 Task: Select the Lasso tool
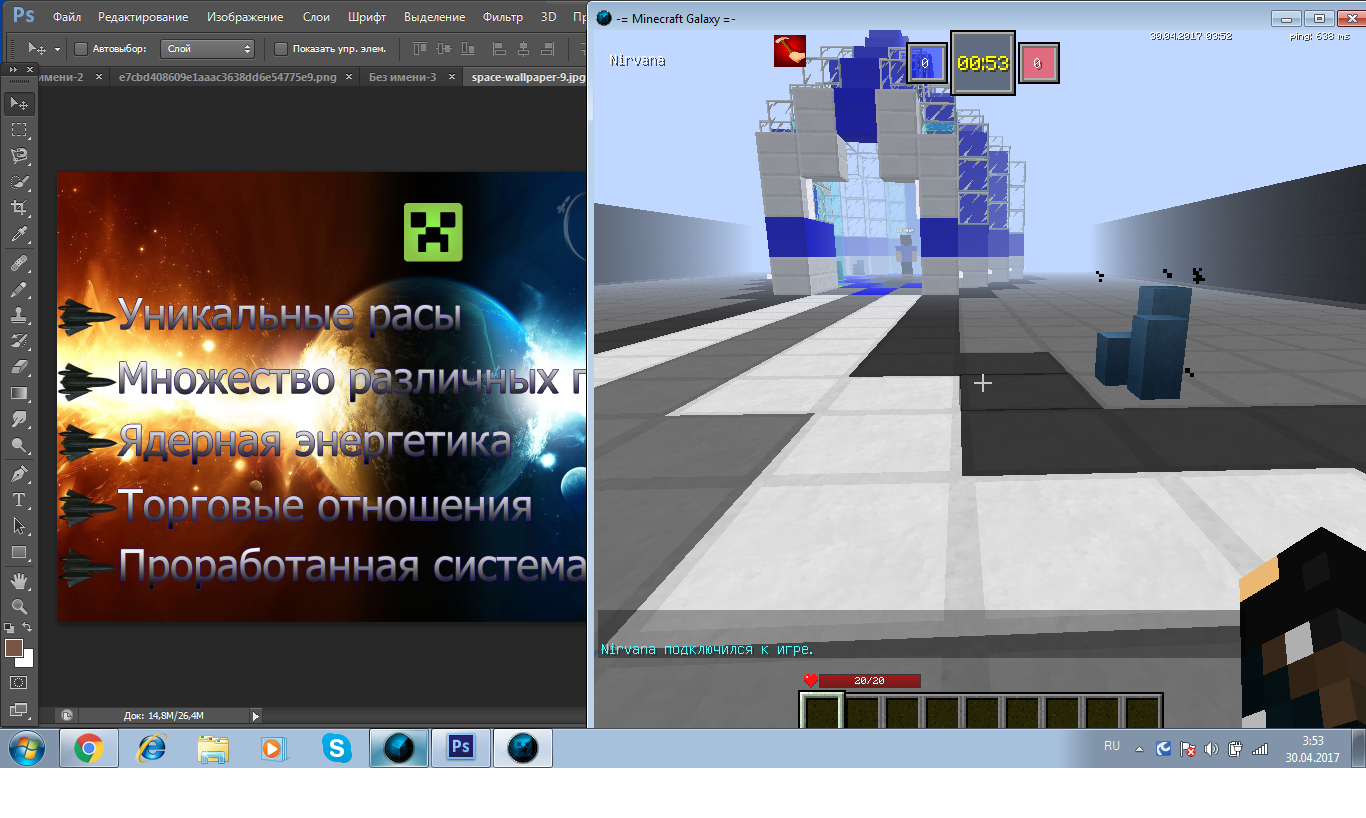pos(19,156)
